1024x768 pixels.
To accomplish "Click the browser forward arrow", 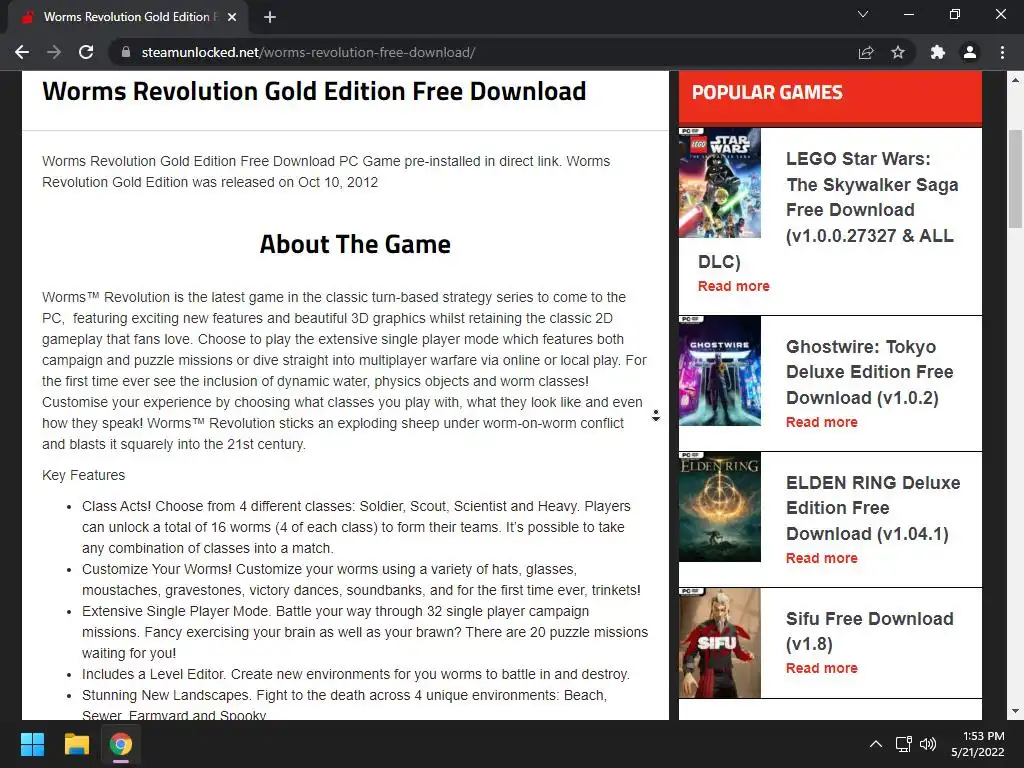I will pyautogui.click(x=54, y=52).
